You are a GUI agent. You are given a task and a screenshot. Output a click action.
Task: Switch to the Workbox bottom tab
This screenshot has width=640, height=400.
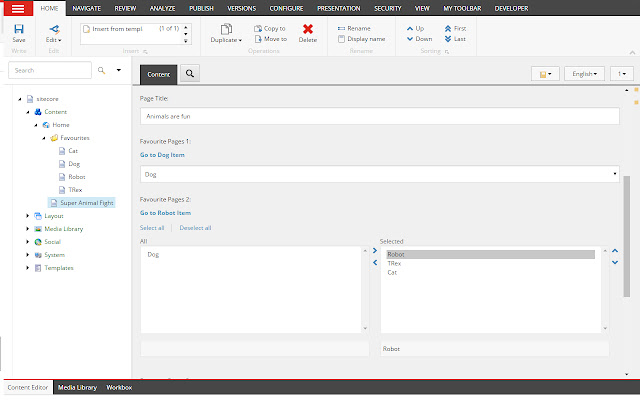tap(119, 386)
